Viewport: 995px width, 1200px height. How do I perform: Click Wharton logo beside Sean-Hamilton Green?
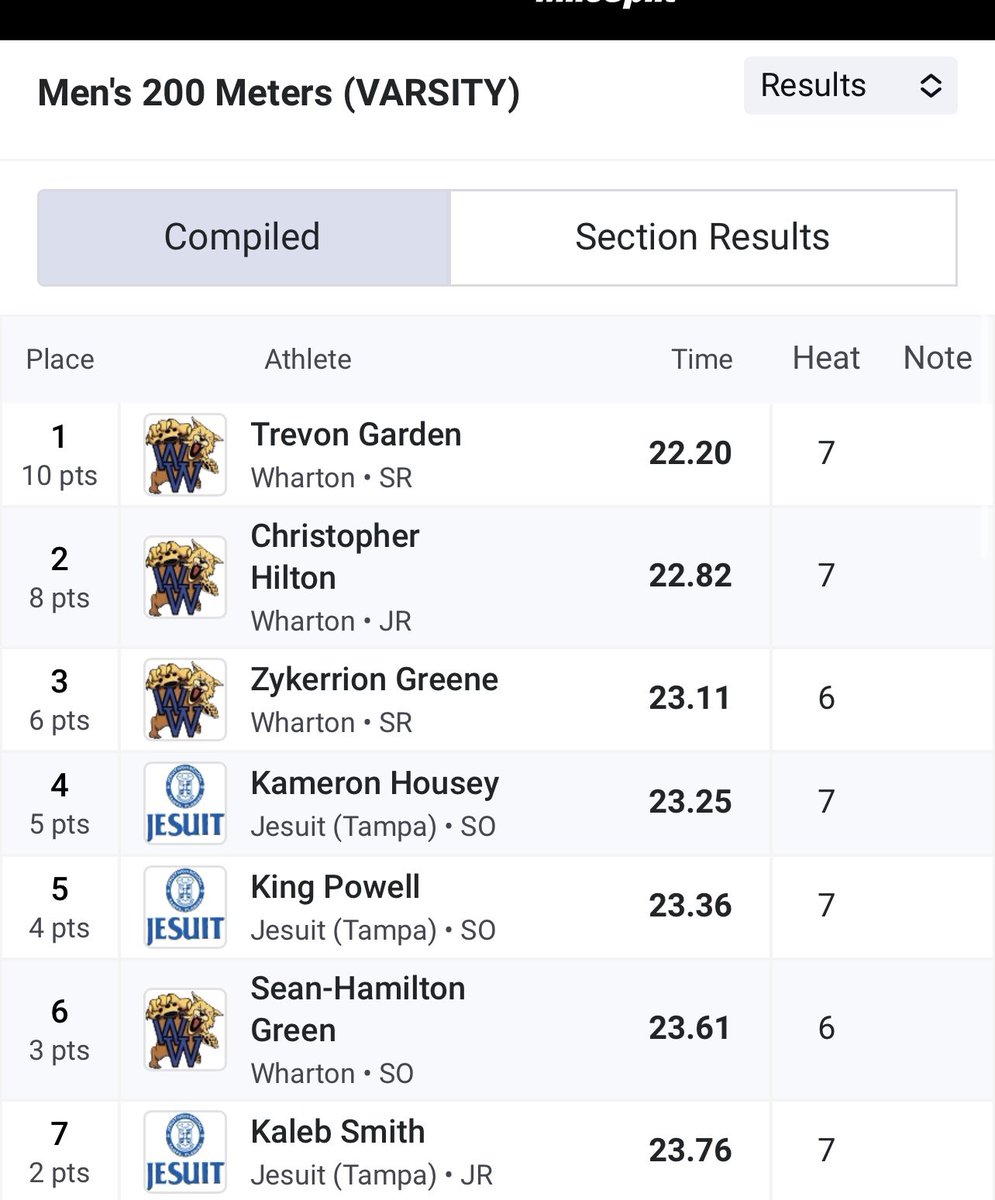pos(184,1030)
